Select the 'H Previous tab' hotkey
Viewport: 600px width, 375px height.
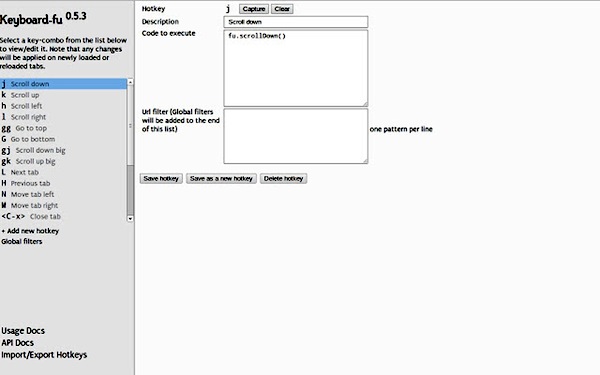click(64, 184)
